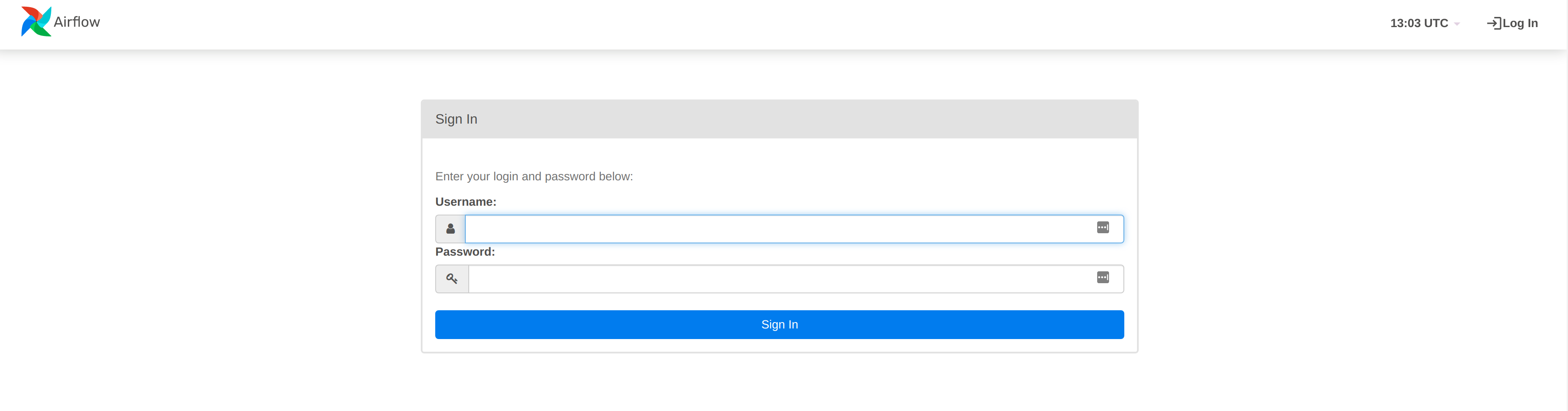Click the Airflow brand name text

tap(77, 22)
